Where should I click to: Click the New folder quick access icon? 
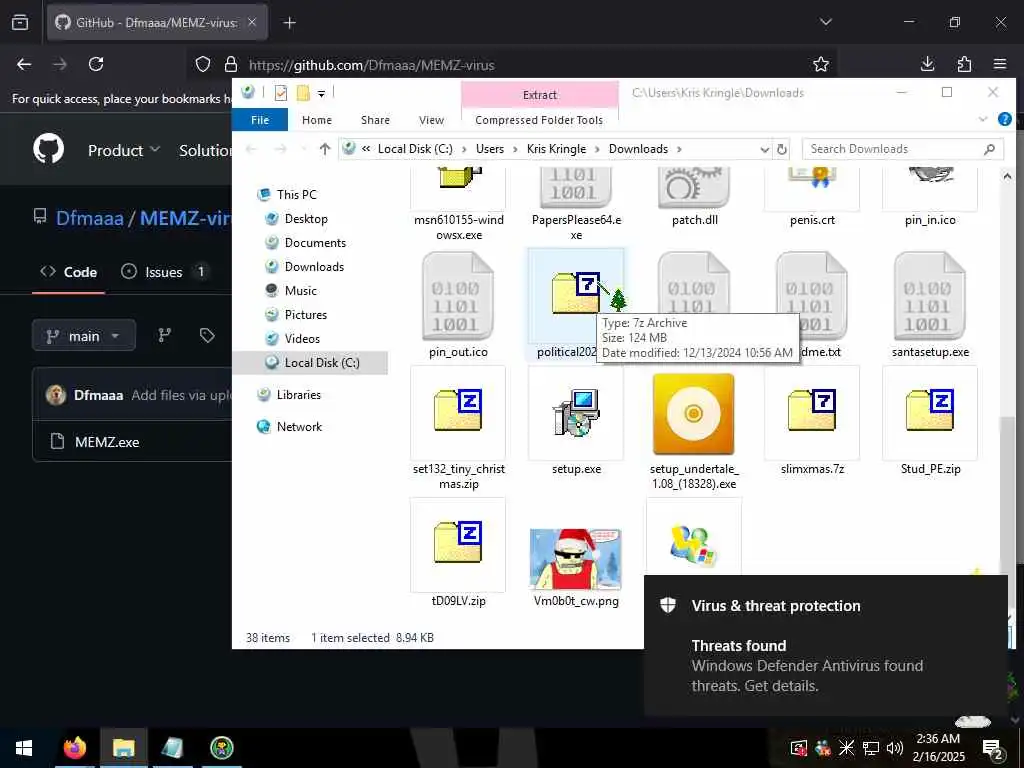[303, 93]
